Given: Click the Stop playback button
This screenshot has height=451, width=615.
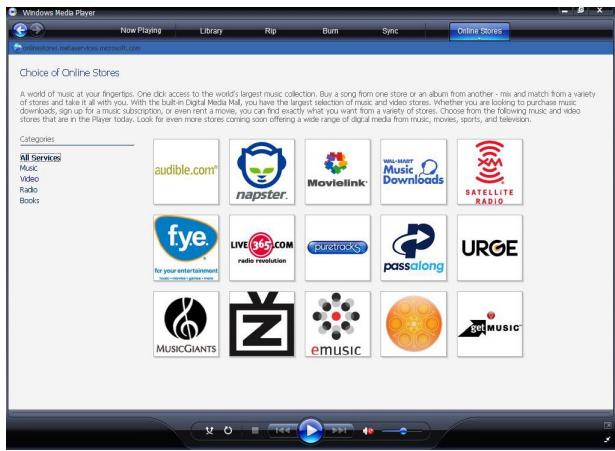Looking at the screenshot, I should [255, 431].
